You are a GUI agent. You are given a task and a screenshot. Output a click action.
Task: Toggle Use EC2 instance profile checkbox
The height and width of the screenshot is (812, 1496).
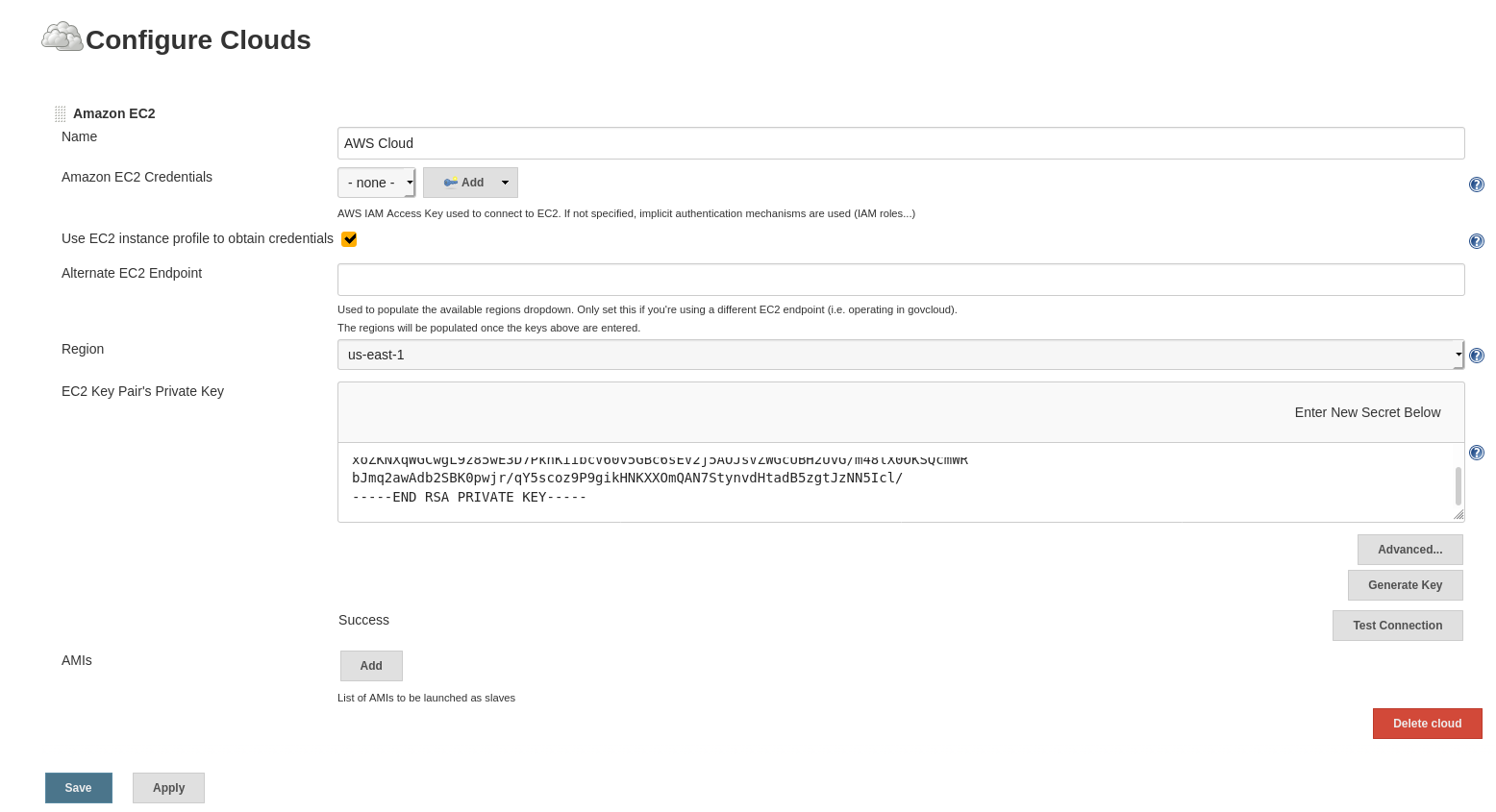[x=349, y=239]
